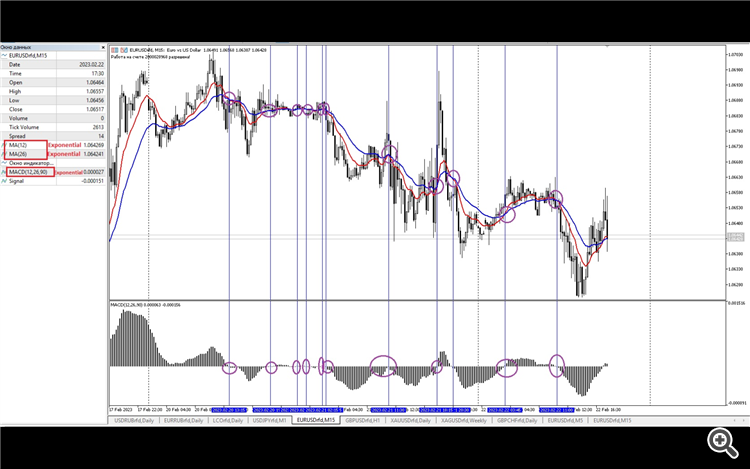Click the MA(26) value 1.064241
This screenshot has width=750, height=469.
93,154
